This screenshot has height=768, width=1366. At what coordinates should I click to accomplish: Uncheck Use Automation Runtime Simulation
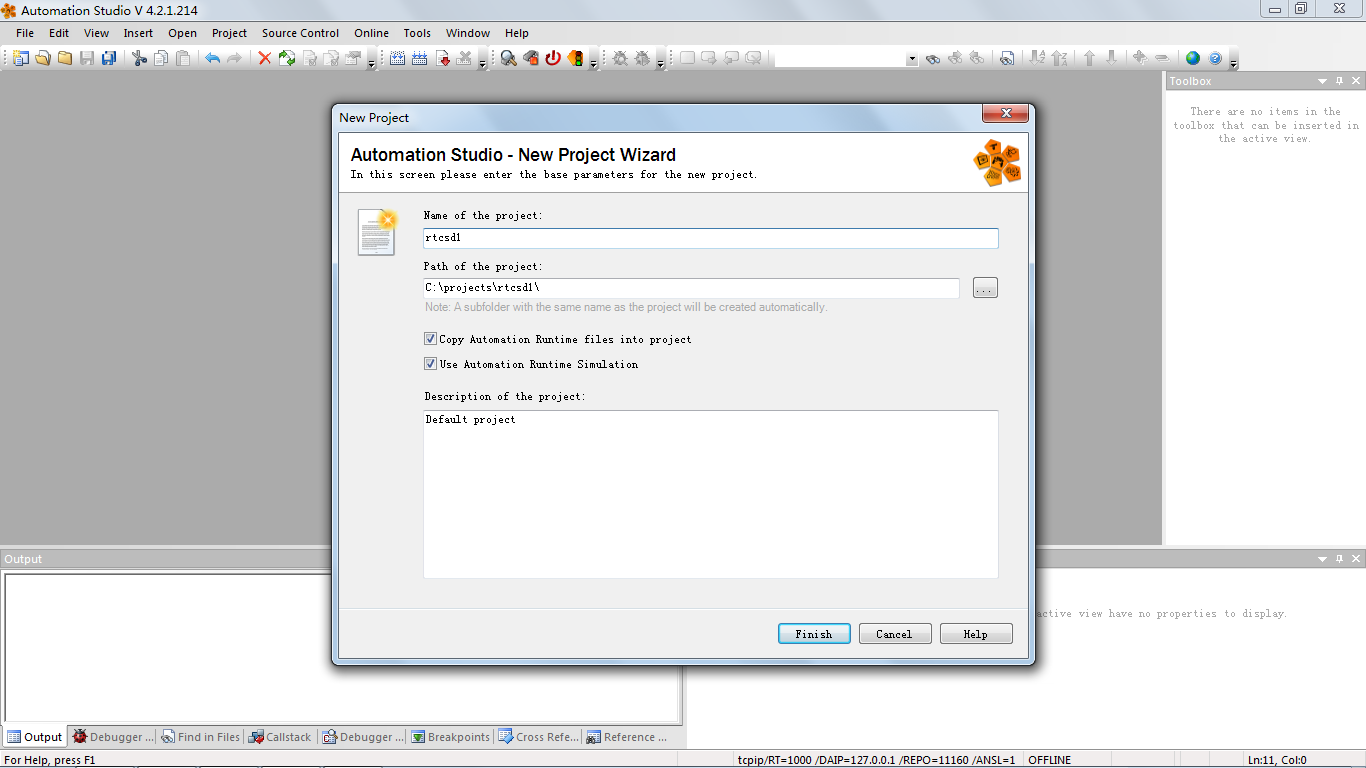(x=430, y=364)
